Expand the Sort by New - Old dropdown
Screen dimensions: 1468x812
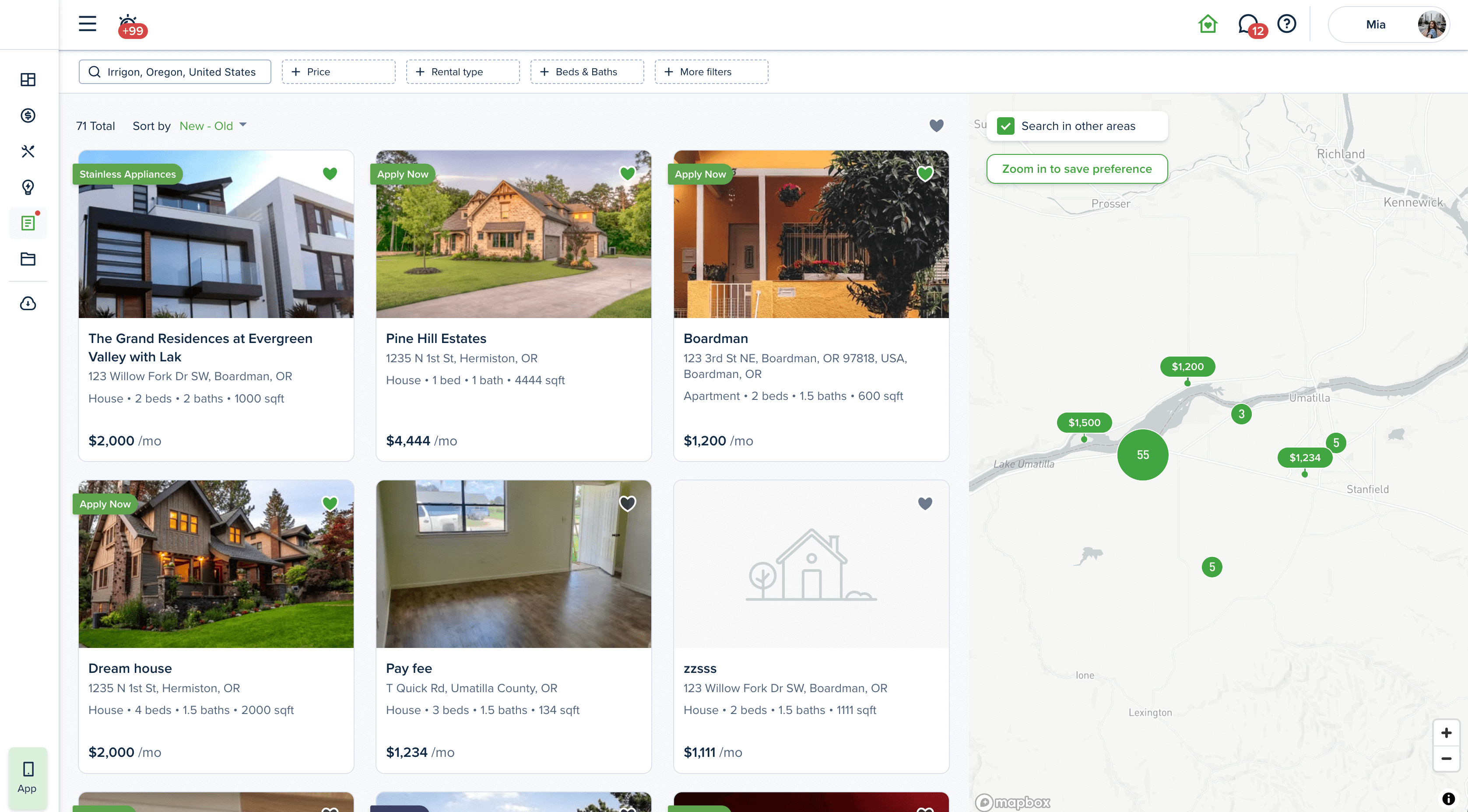tap(213, 126)
